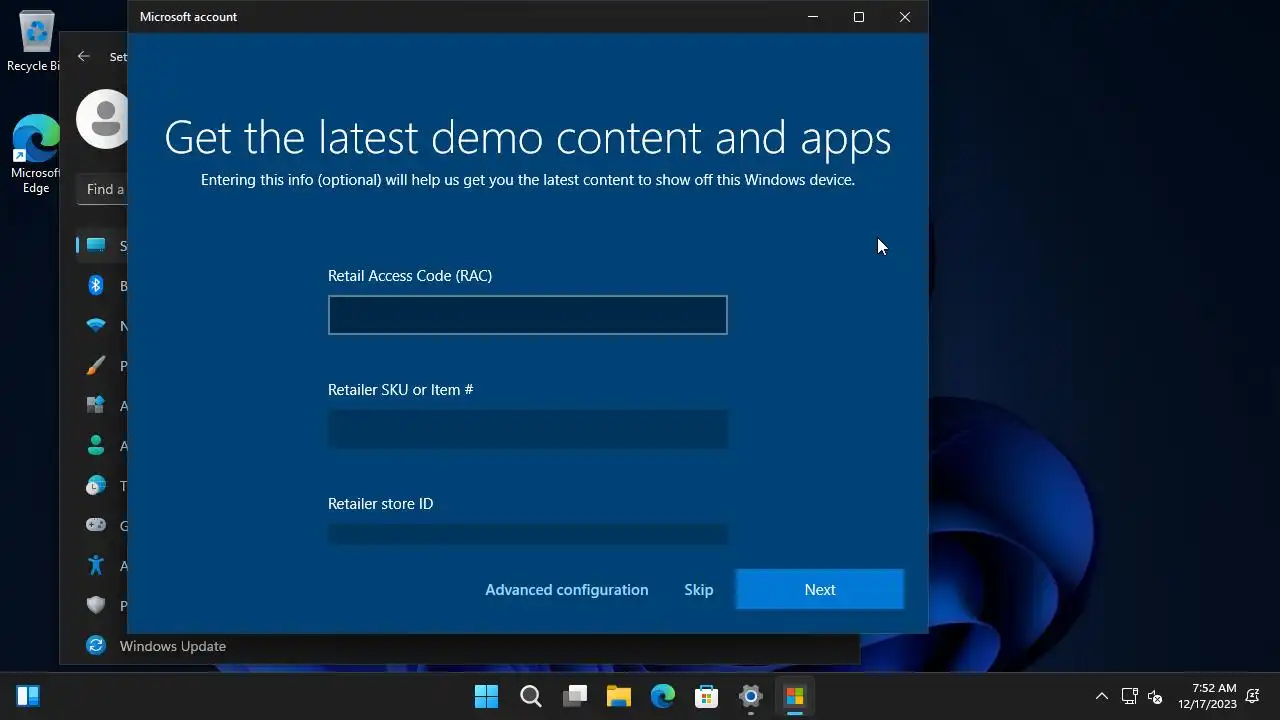The height and width of the screenshot is (720, 1280).
Task: Select the Gaming controller icon in Settings
Action: (x=96, y=525)
